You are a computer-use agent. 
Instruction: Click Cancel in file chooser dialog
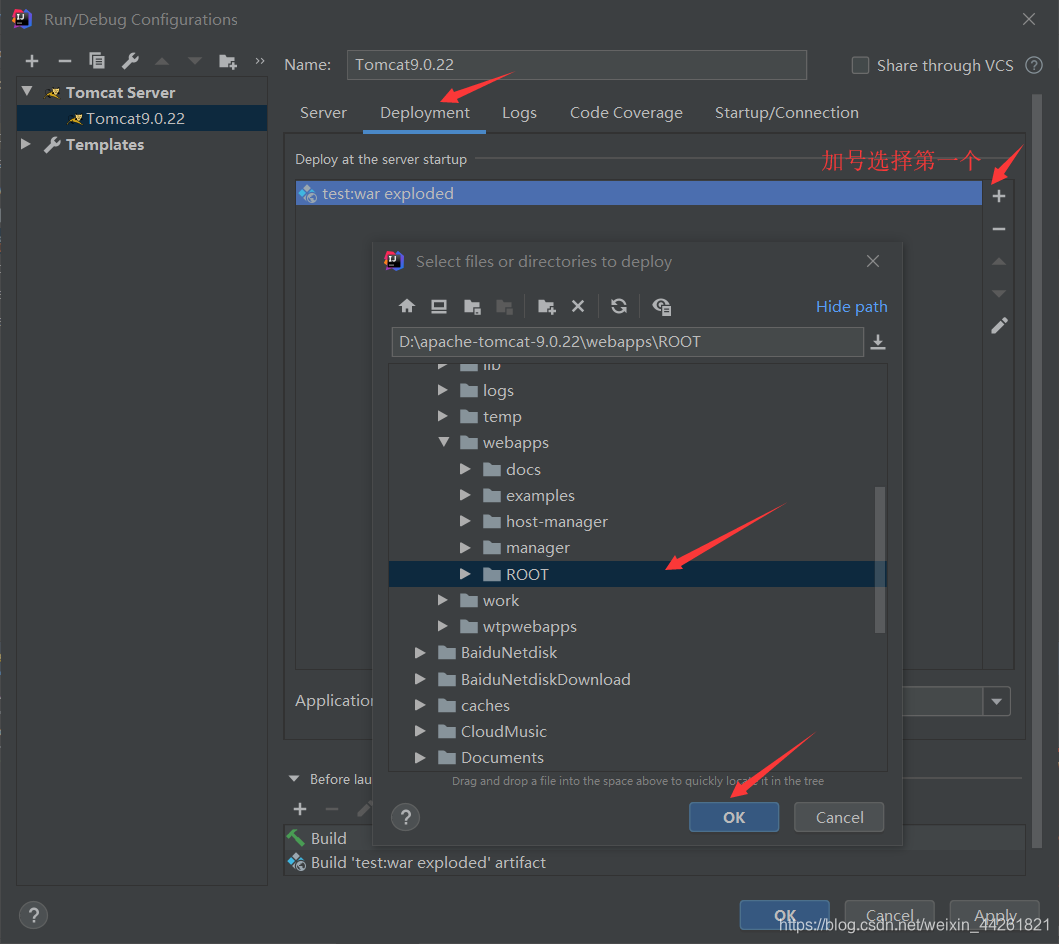[x=840, y=818]
